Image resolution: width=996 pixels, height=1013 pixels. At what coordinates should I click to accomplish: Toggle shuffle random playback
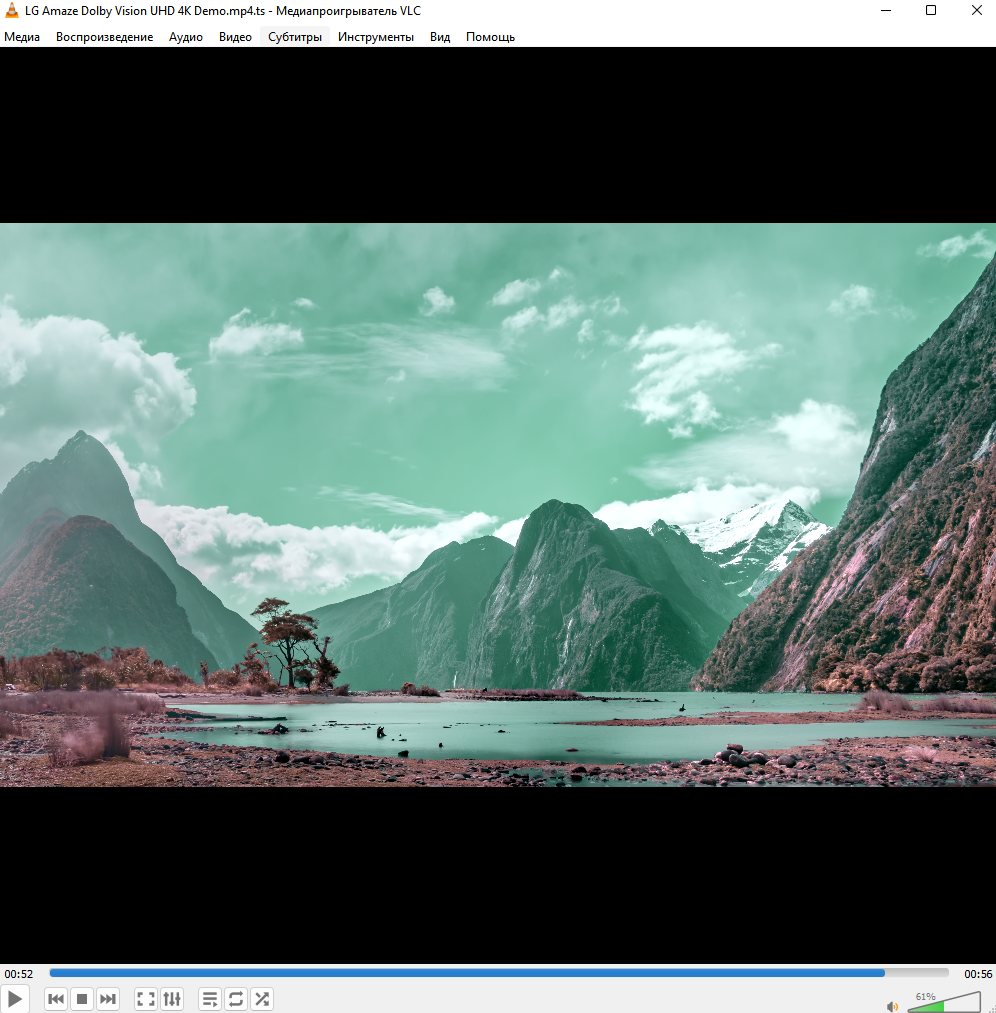tap(262, 999)
